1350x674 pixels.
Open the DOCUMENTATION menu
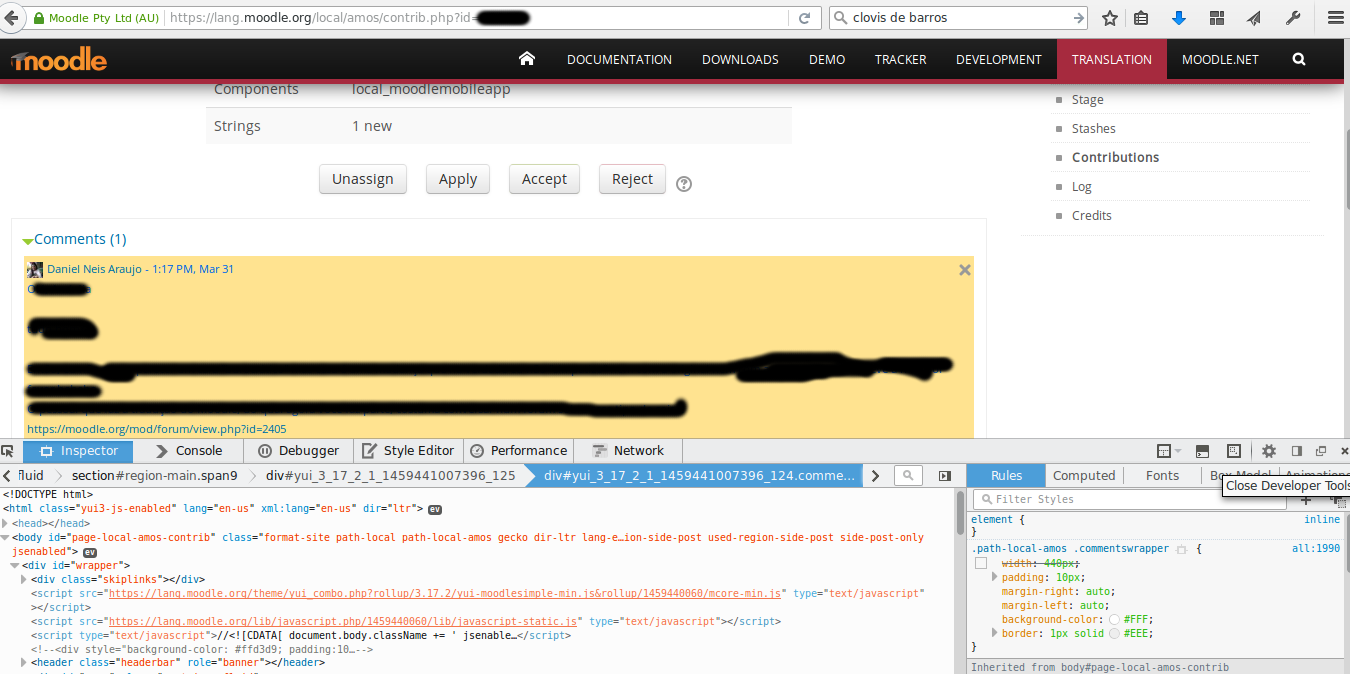click(x=619, y=59)
